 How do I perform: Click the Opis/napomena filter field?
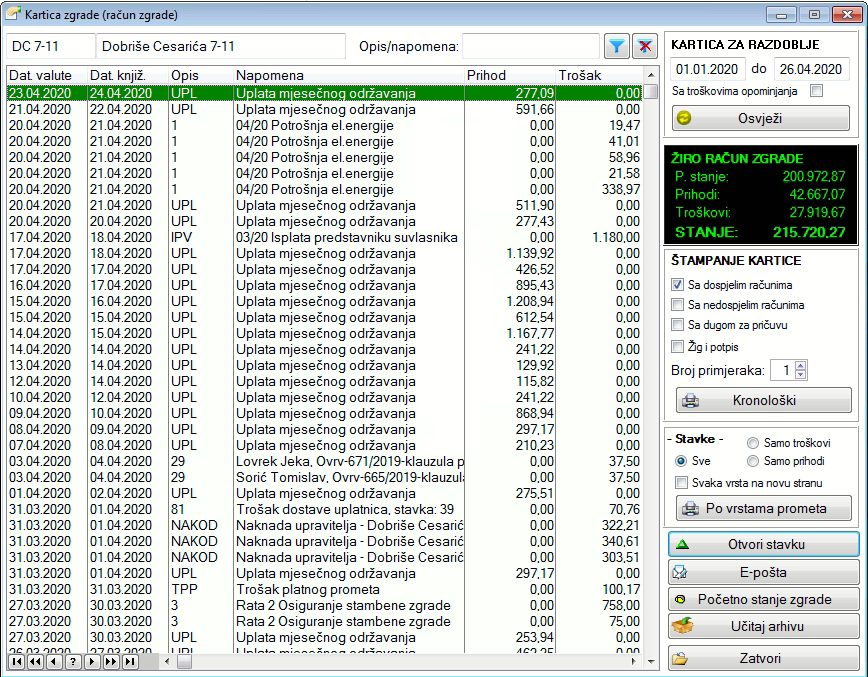[x=530, y=46]
